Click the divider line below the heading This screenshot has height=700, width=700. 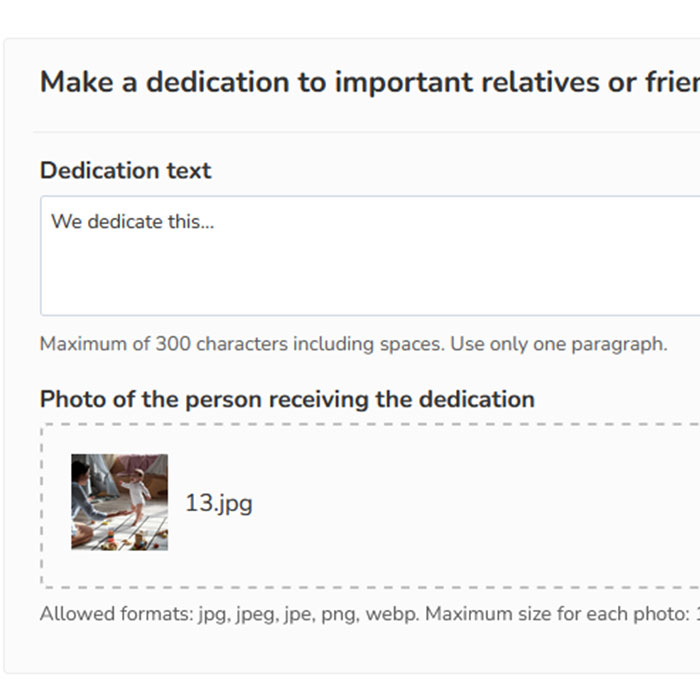[x=367, y=132]
